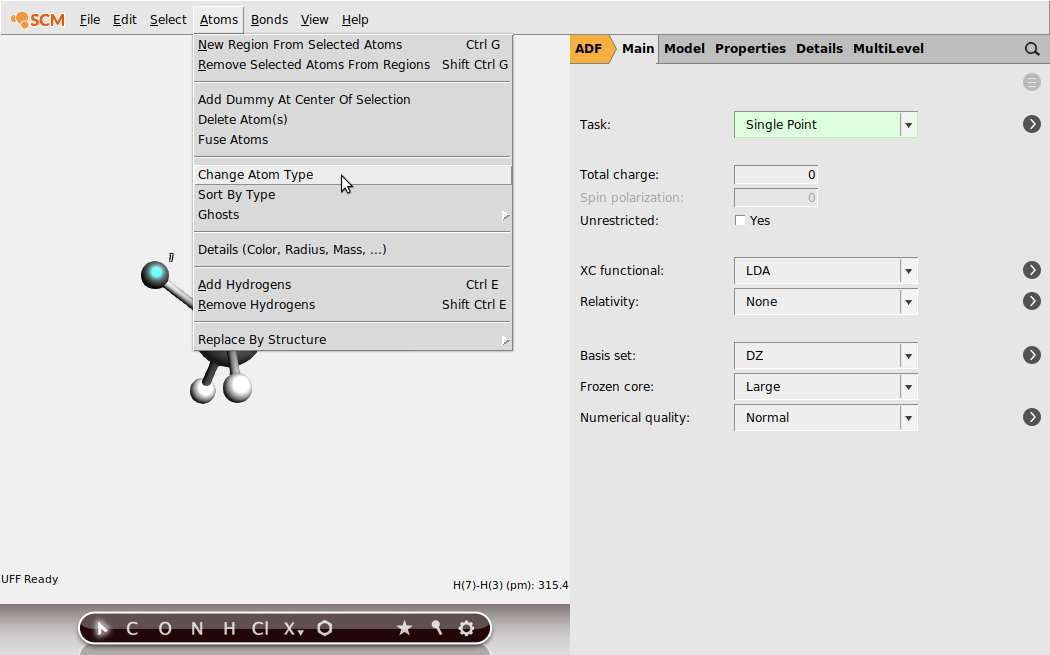Click the UFF Ready status text
The image size is (1050, 655).
point(29,579)
